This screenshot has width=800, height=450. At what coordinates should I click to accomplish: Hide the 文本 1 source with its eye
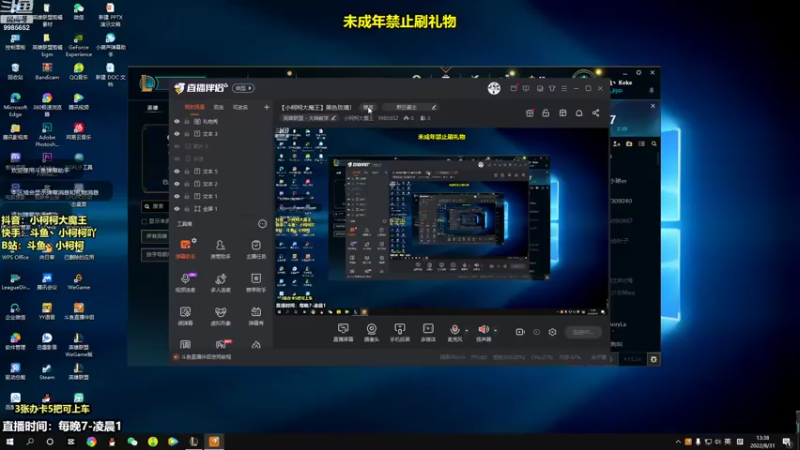[177, 196]
